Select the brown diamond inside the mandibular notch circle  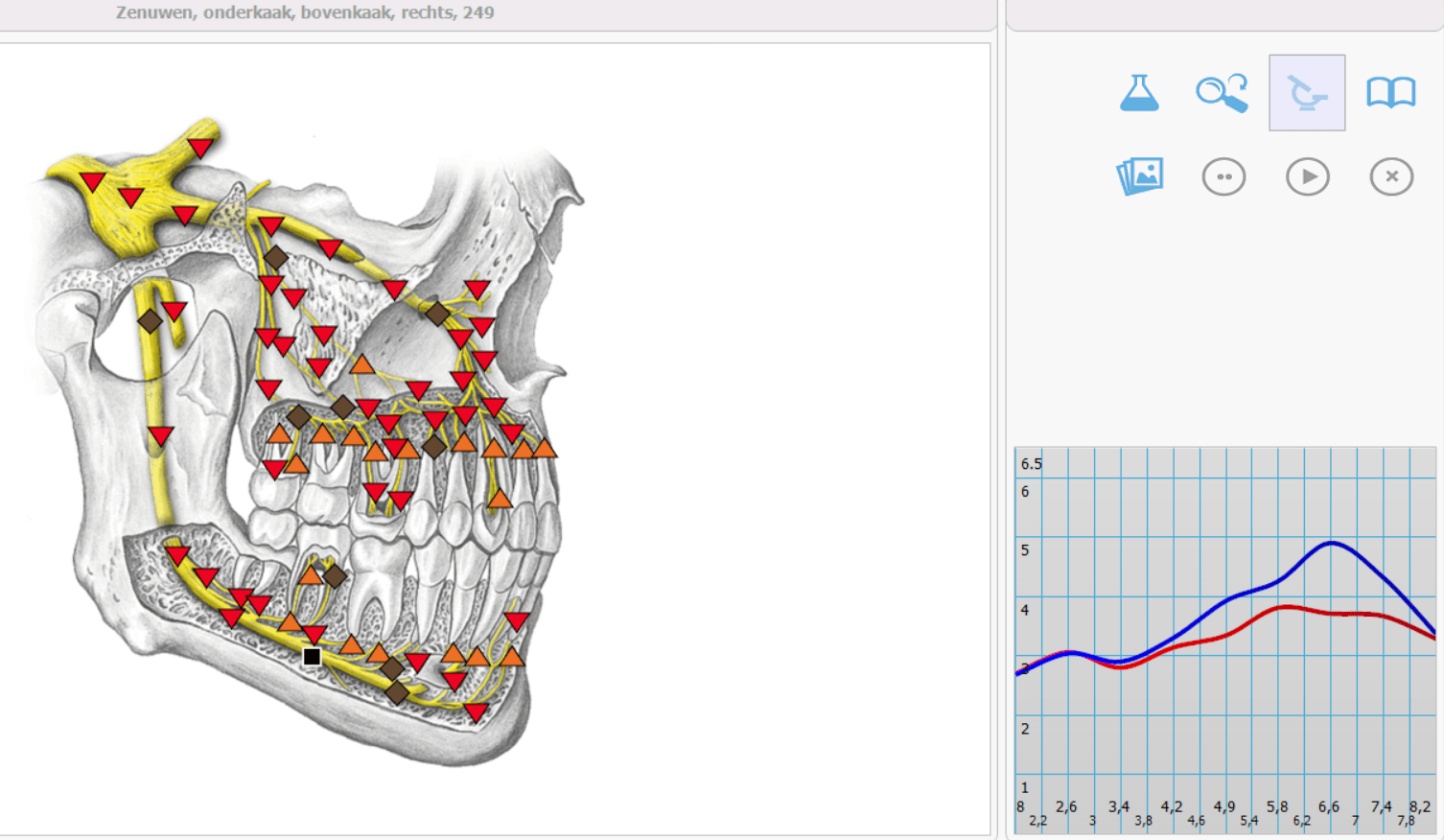[x=150, y=320]
